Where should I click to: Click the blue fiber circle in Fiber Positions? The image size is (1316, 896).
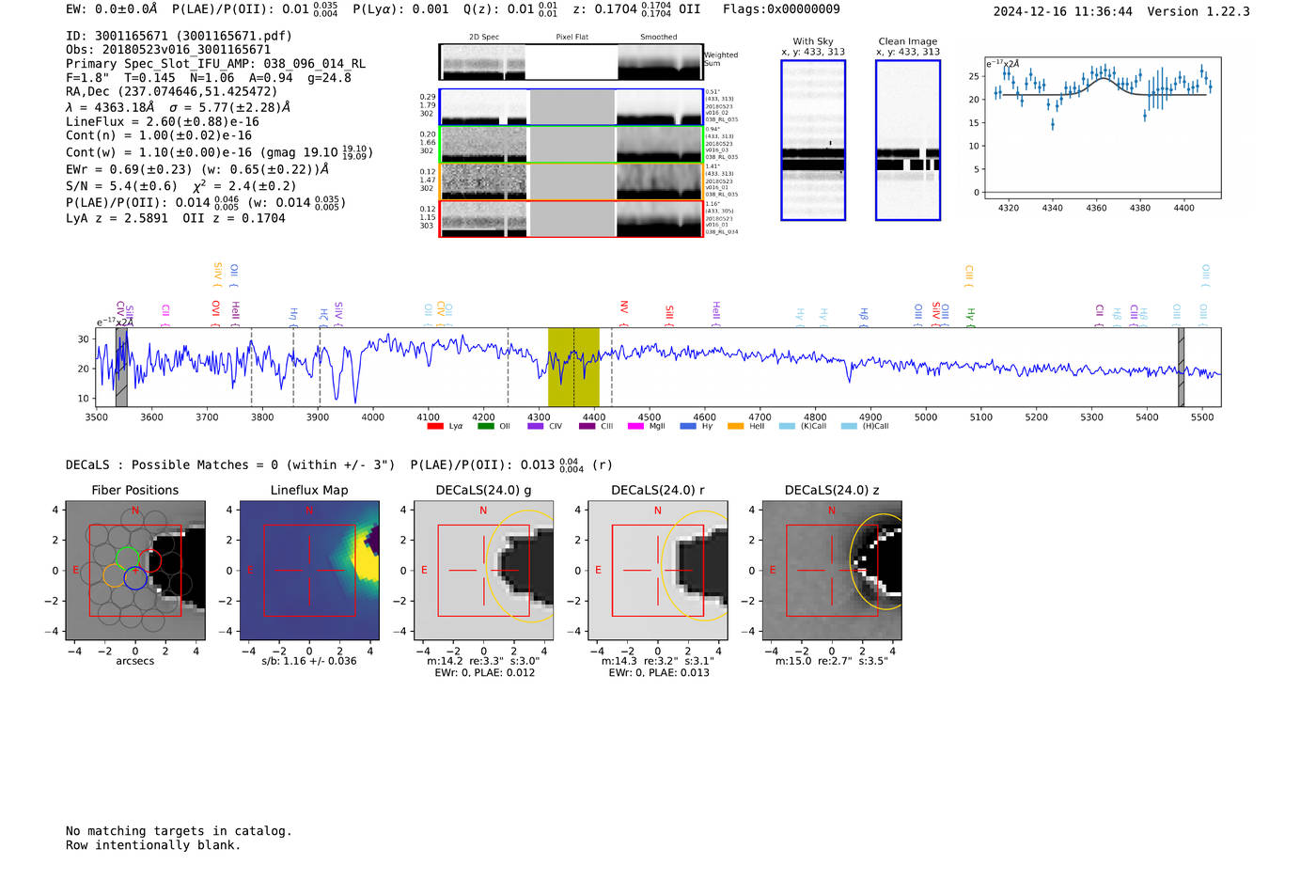135,577
